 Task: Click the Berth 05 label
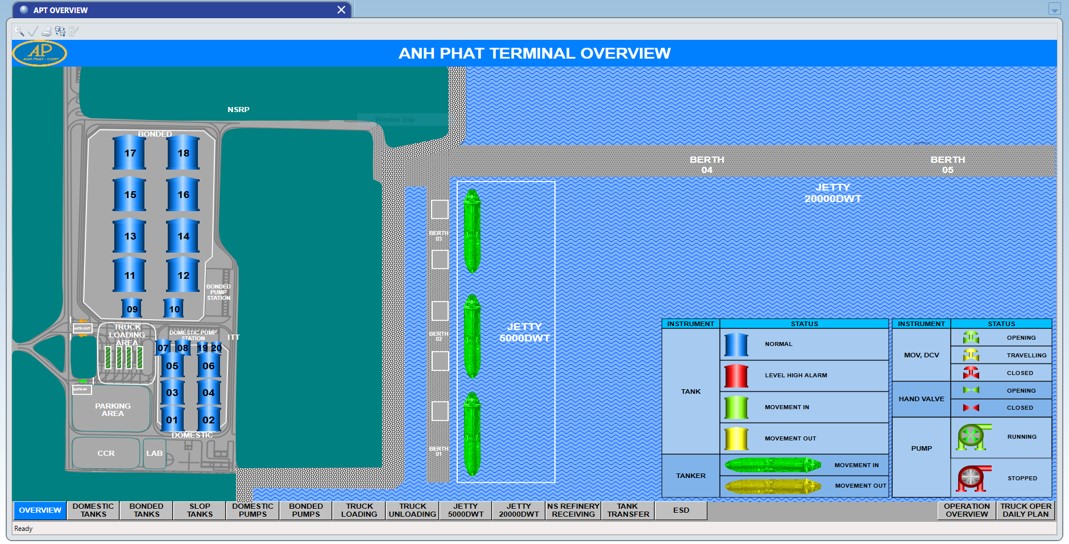[x=948, y=164]
